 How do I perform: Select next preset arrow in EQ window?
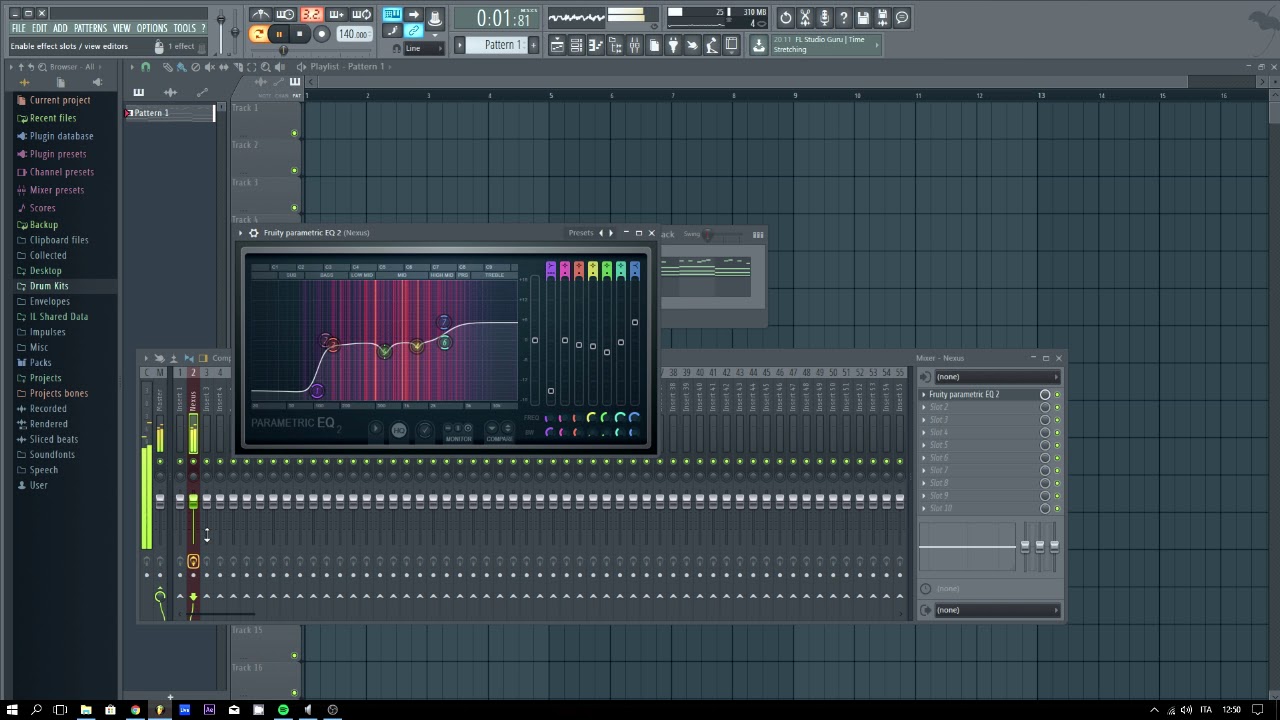(611, 233)
